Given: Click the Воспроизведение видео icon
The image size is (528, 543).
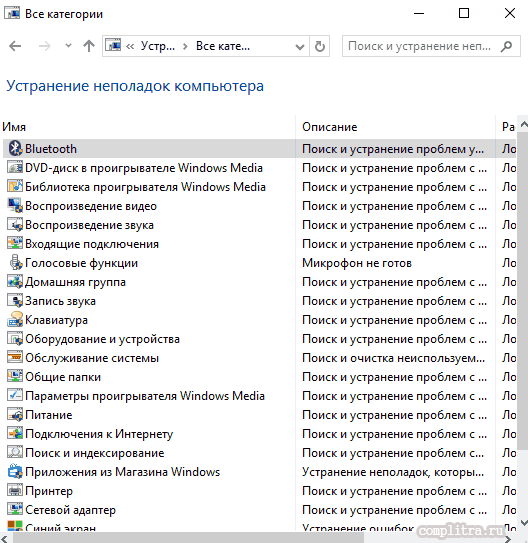Looking at the screenshot, I should (x=15, y=206).
